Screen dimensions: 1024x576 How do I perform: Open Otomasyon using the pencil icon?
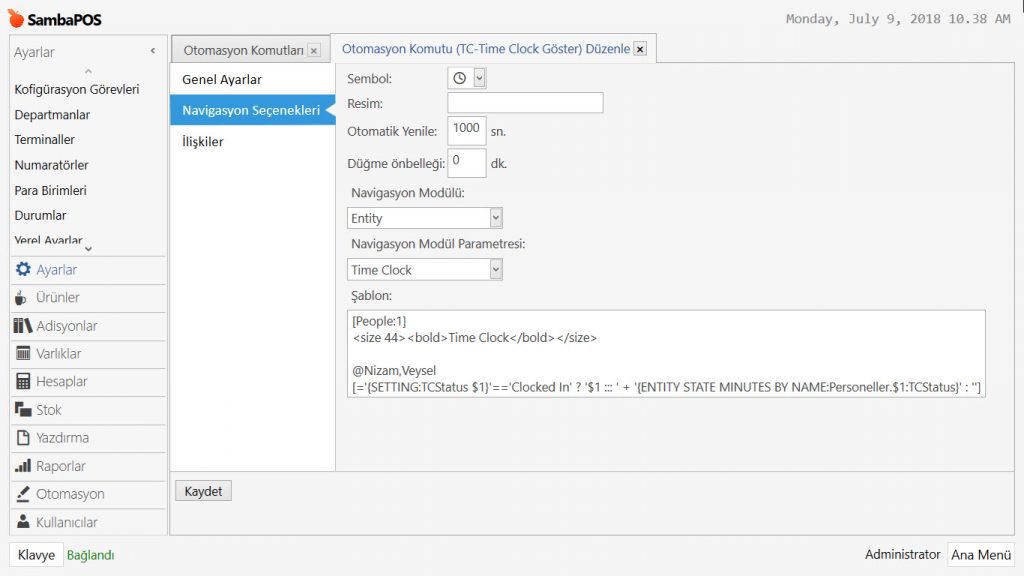pyautogui.click(x=24, y=494)
